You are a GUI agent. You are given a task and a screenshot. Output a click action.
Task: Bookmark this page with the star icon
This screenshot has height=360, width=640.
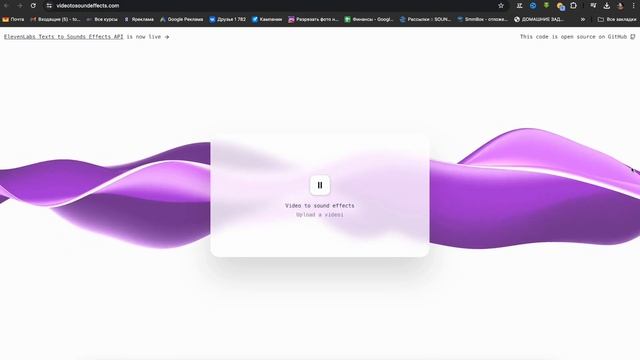tap(501, 6)
